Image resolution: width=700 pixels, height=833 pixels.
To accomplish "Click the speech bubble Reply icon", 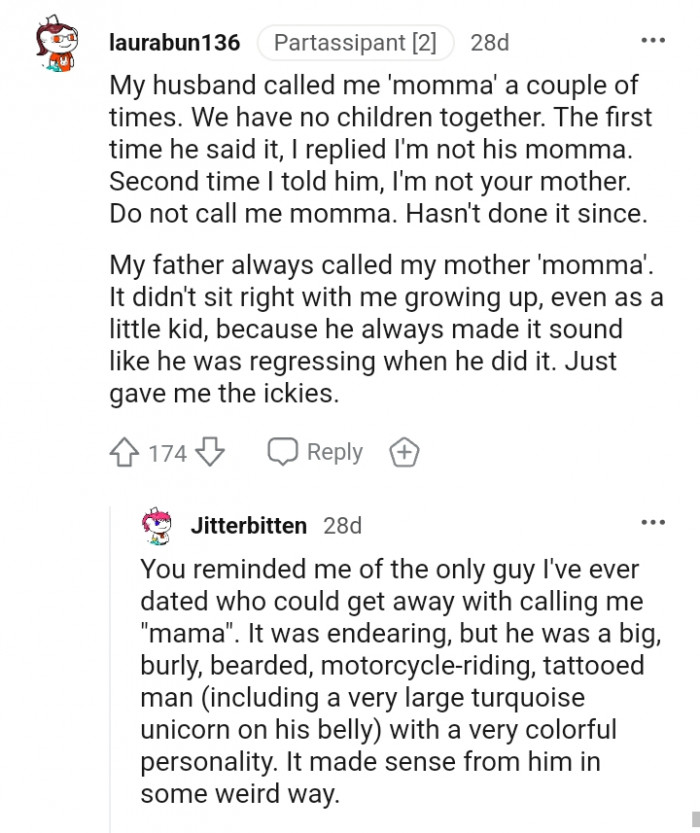I will (x=281, y=452).
